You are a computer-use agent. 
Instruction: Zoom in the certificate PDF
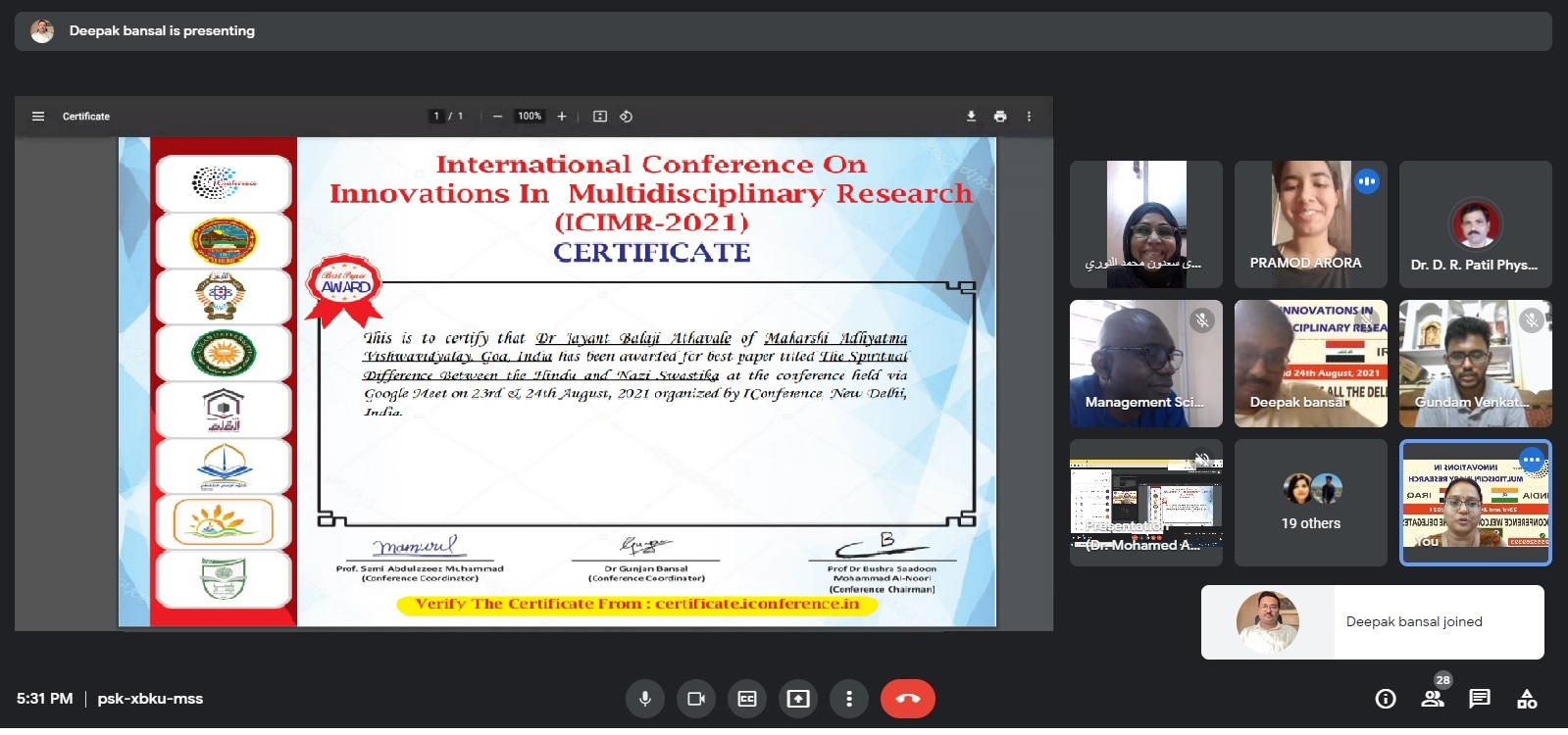tap(562, 117)
